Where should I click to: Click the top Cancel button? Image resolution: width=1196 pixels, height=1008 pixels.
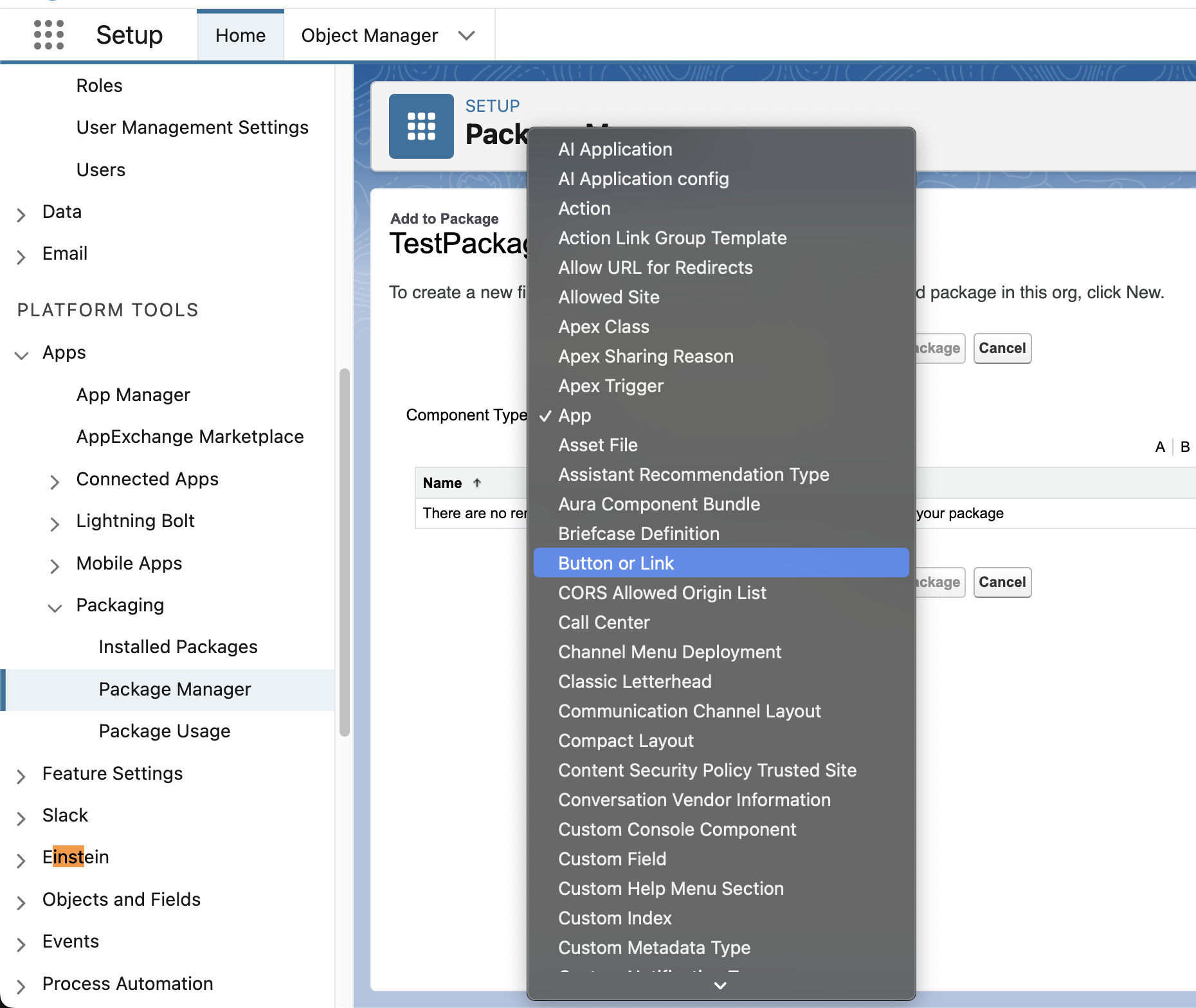[x=1002, y=348]
